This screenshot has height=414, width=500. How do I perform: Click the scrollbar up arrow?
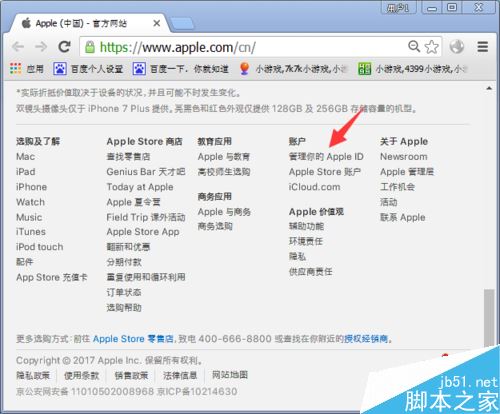pos(489,88)
